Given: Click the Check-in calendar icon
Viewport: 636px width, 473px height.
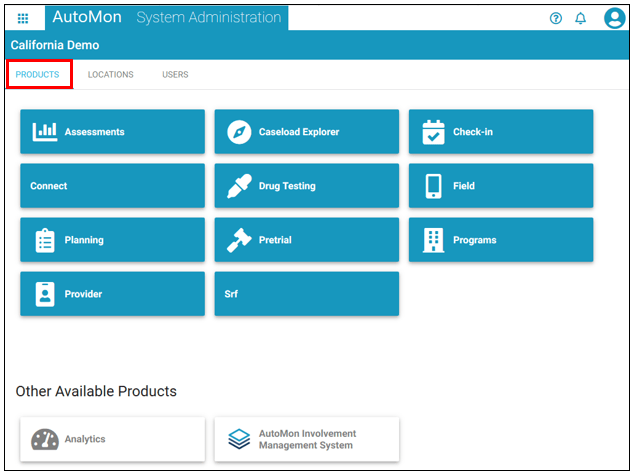Looking at the screenshot, I should coord(433,132).
